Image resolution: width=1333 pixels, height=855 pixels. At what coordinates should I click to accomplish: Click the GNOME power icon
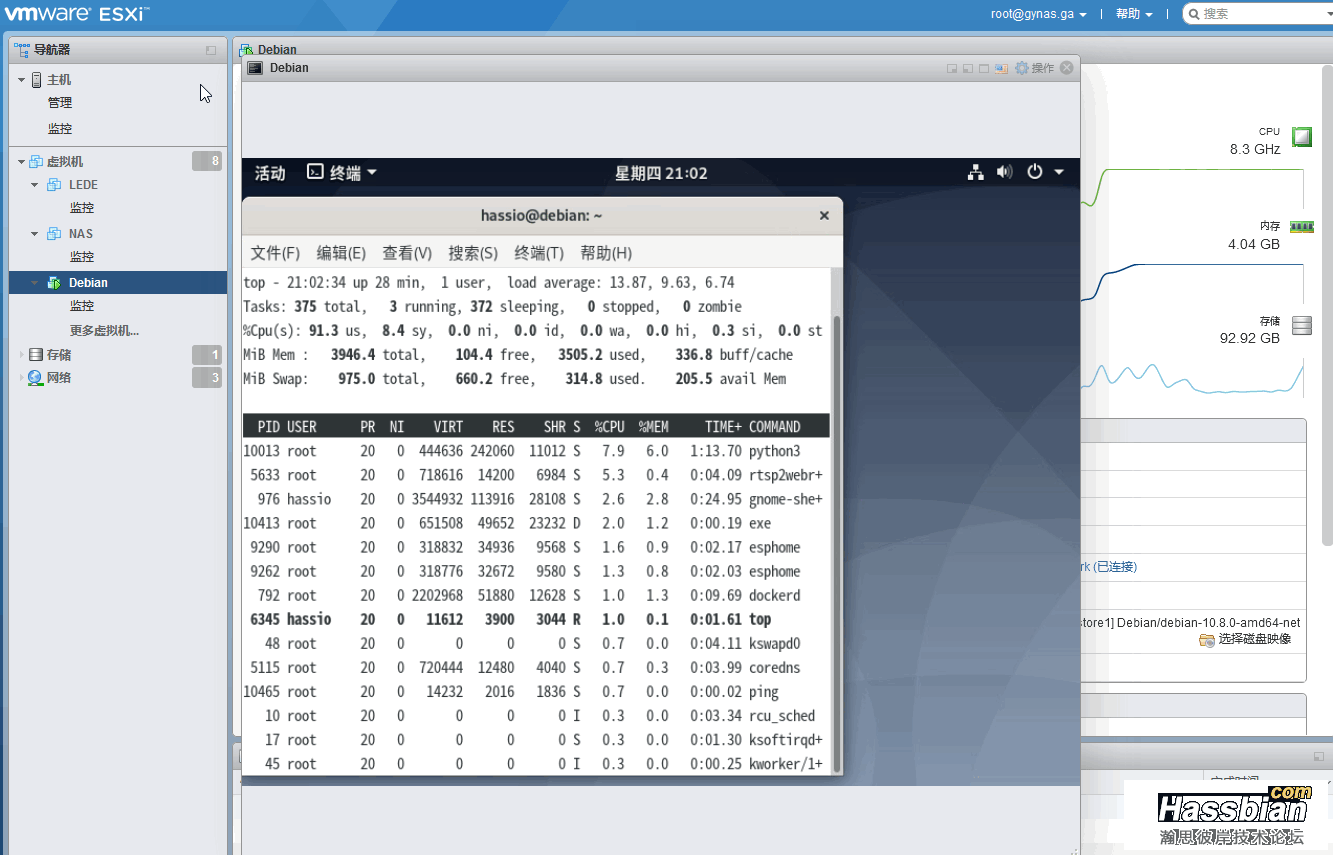1035,172
